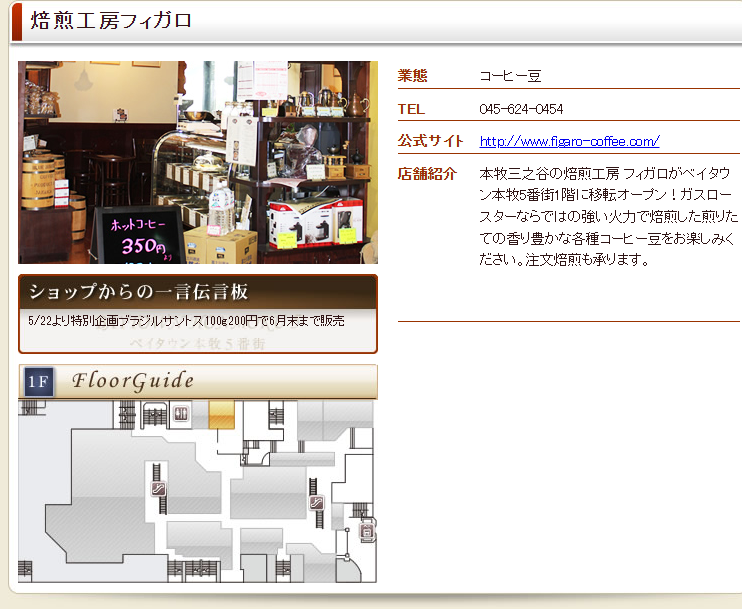
Task: Click the ショップからの一言伝言板 banner heading
Action: point(138,292)
